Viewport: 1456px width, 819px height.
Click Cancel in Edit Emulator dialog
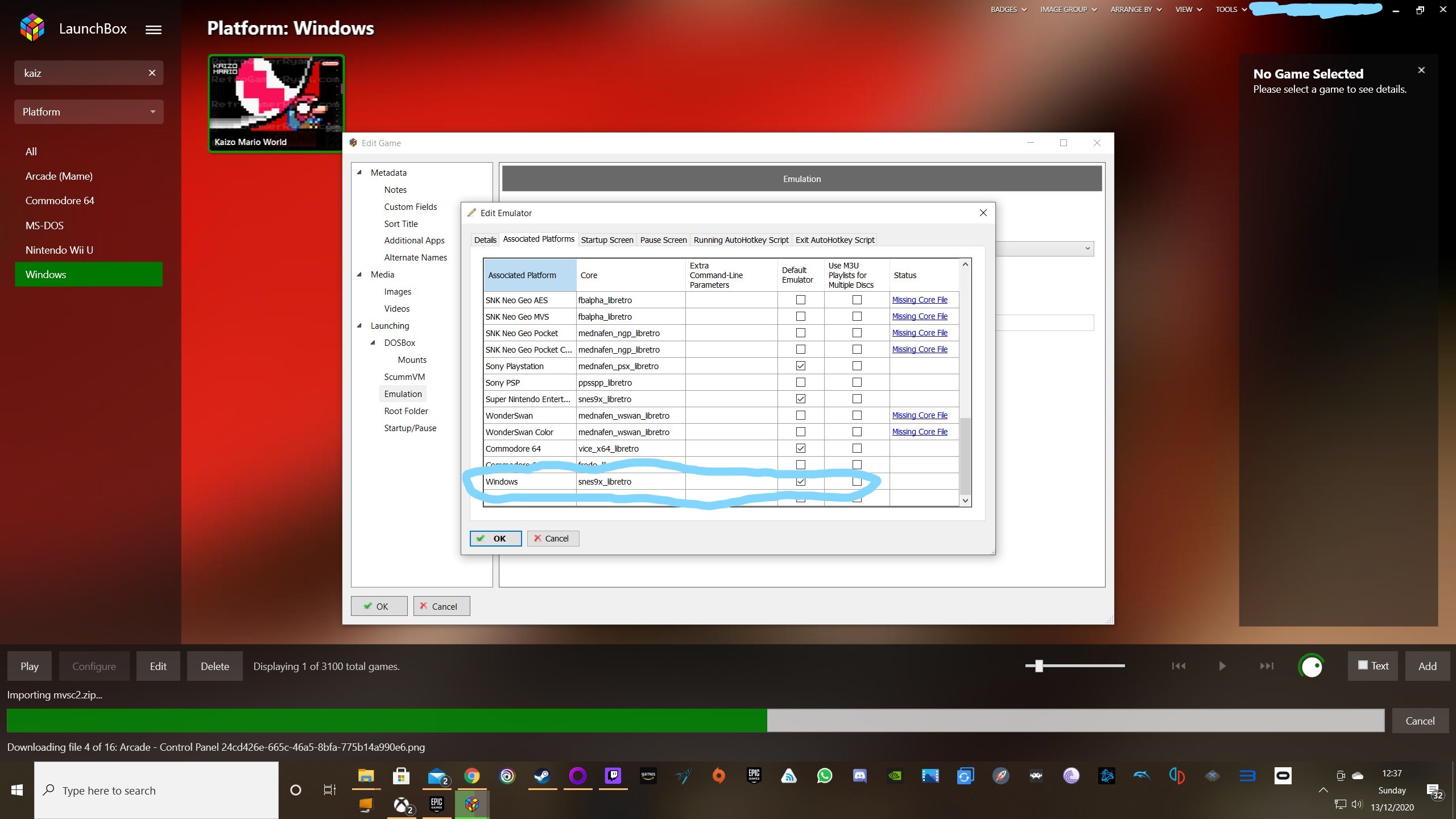553,539
